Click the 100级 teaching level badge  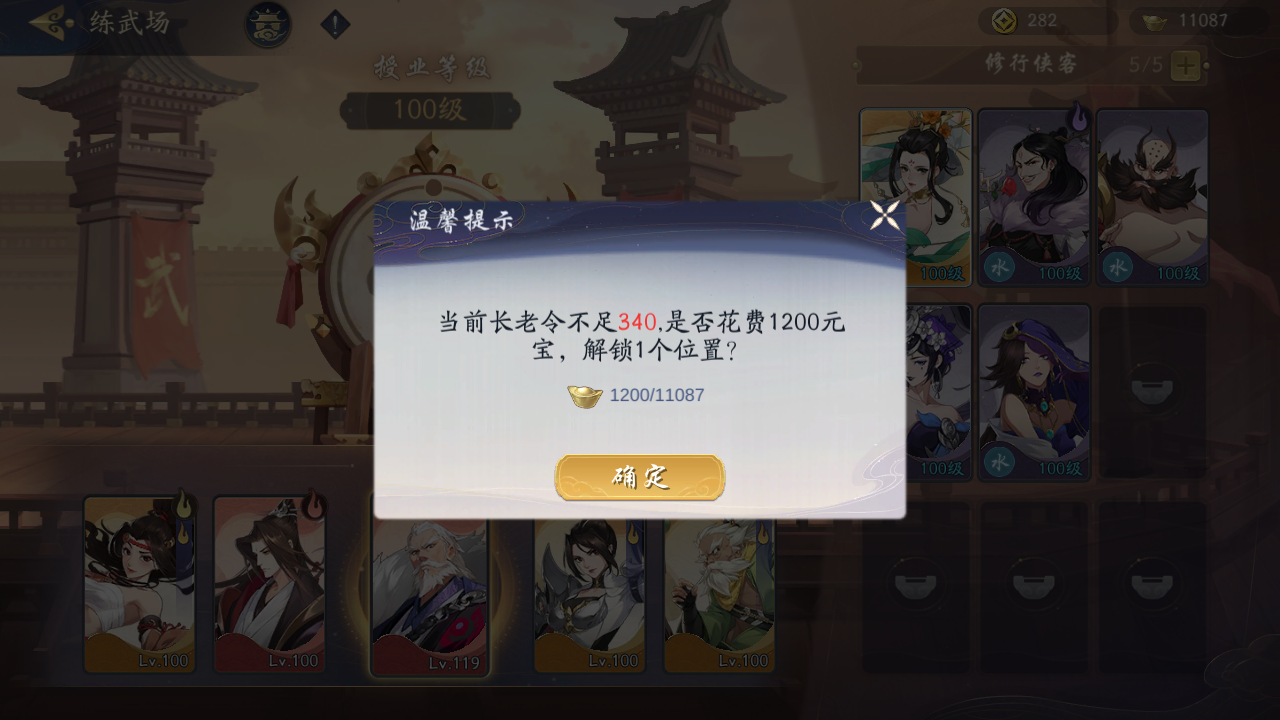tap(430, 110)
